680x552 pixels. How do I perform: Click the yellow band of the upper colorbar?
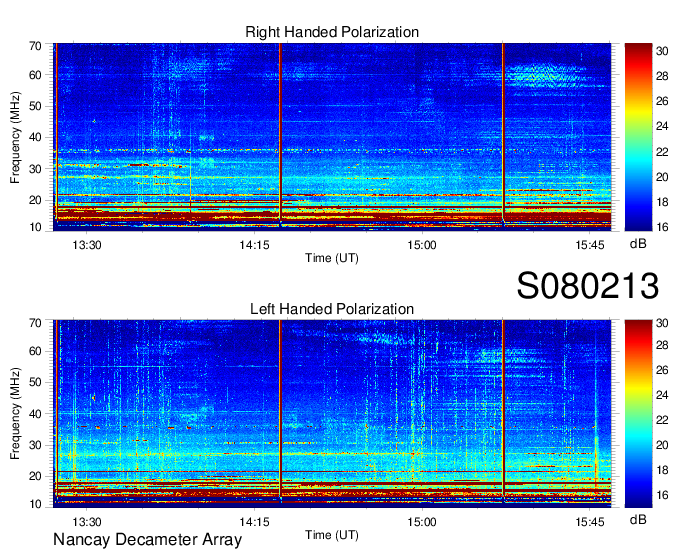point(638,114)
